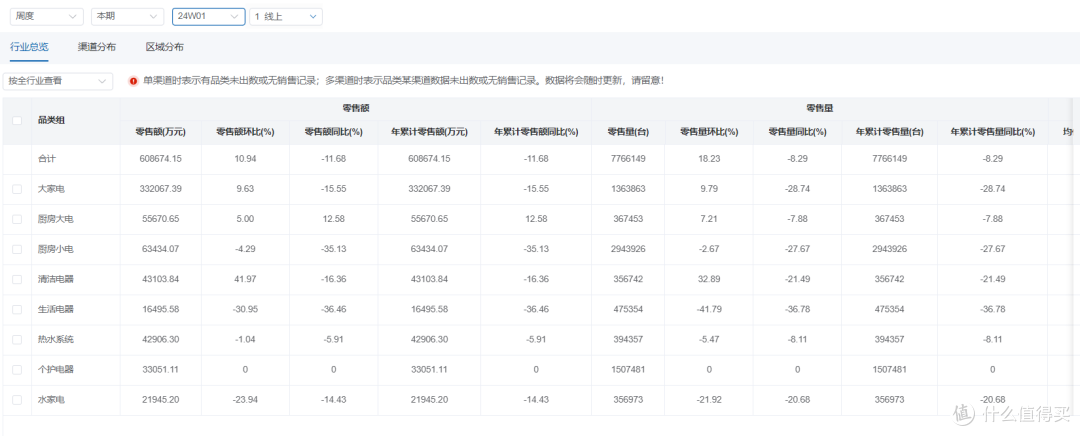Screen dimensions: 1080x436
Task: Click the 1507481 retail volume for 个护电器
Action: [x=628, y=369]
